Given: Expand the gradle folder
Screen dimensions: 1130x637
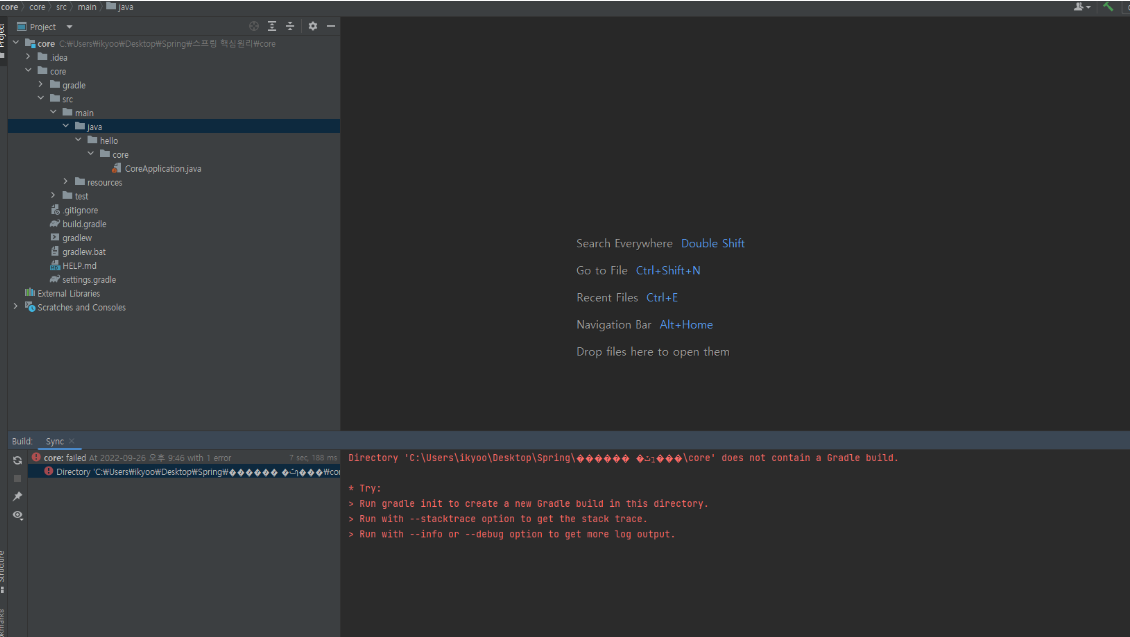Looking at the screenshot, I should [40, 84].
